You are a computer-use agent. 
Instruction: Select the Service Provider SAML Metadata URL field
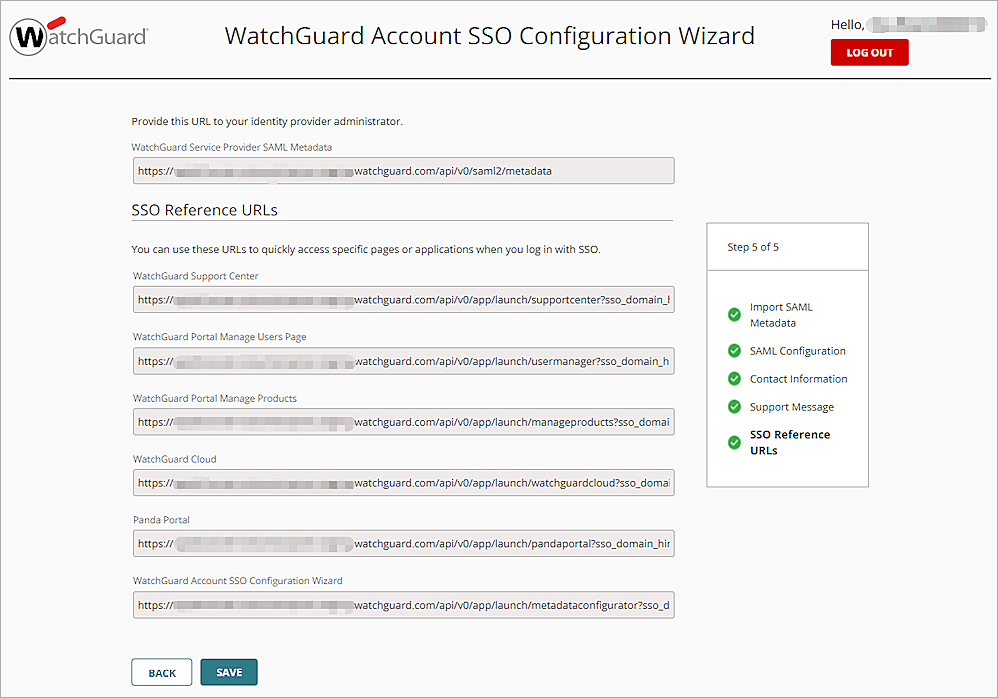point(403,170)
